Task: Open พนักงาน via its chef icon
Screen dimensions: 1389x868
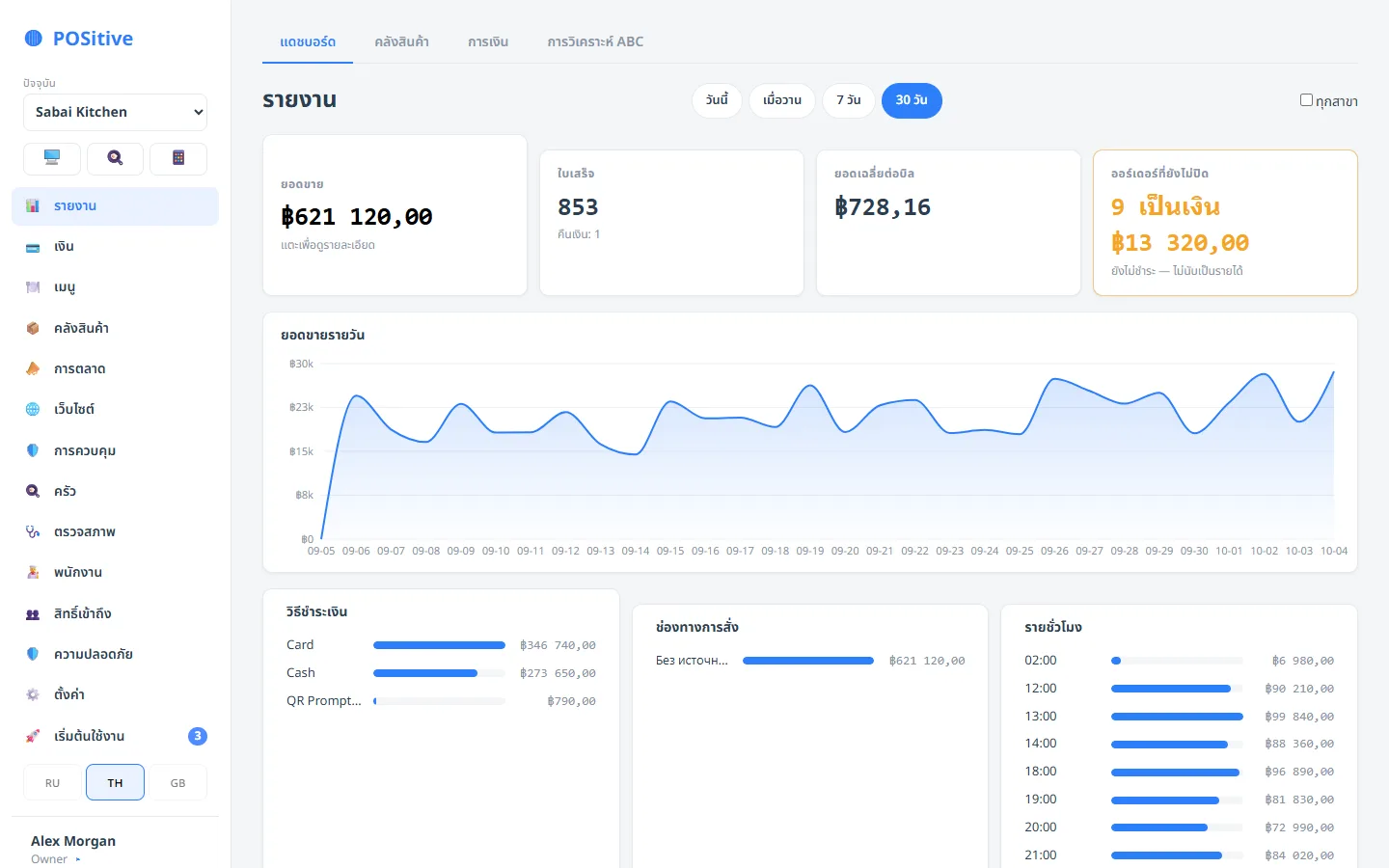Action: tap(33, 573)
